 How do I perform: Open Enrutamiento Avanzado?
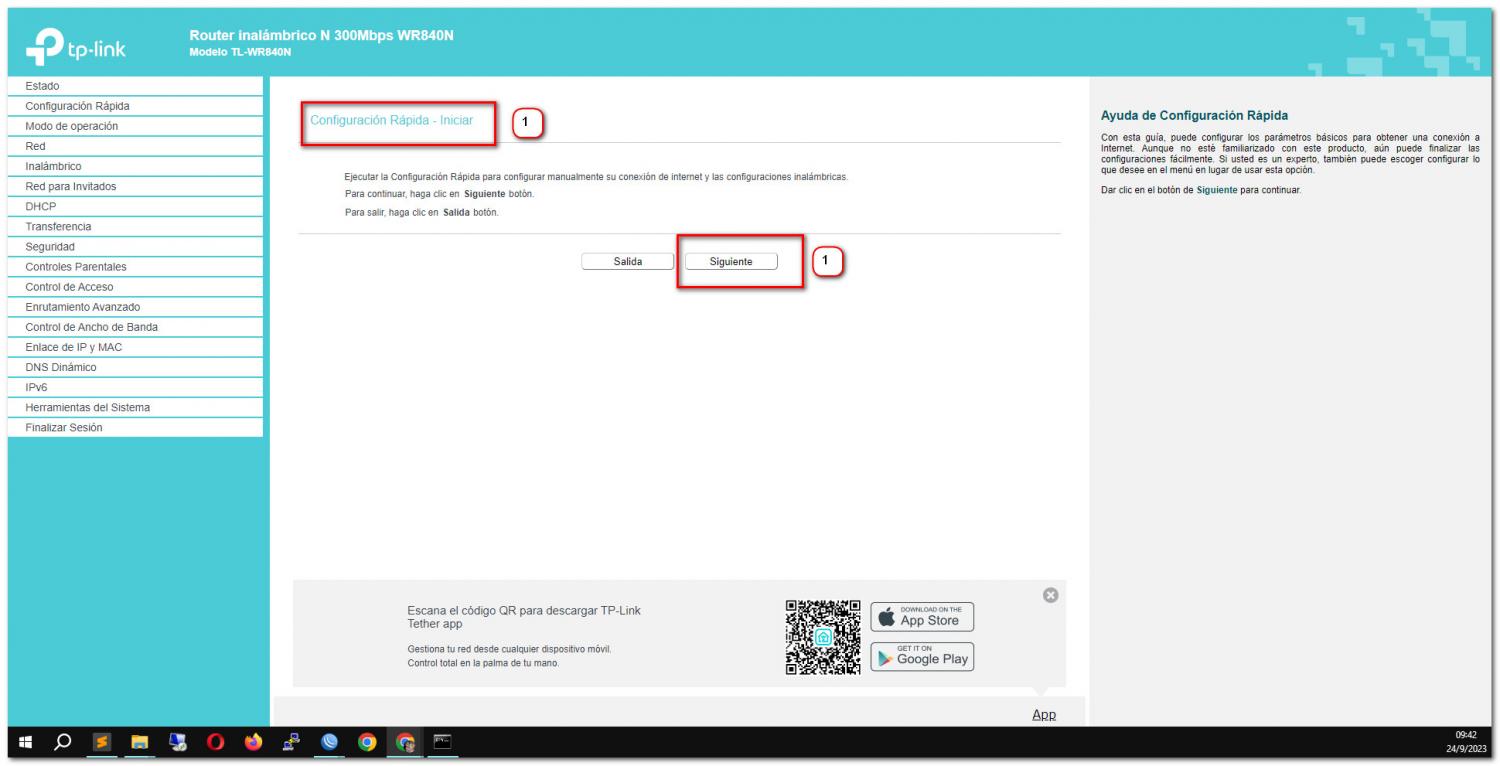(135, 307)
